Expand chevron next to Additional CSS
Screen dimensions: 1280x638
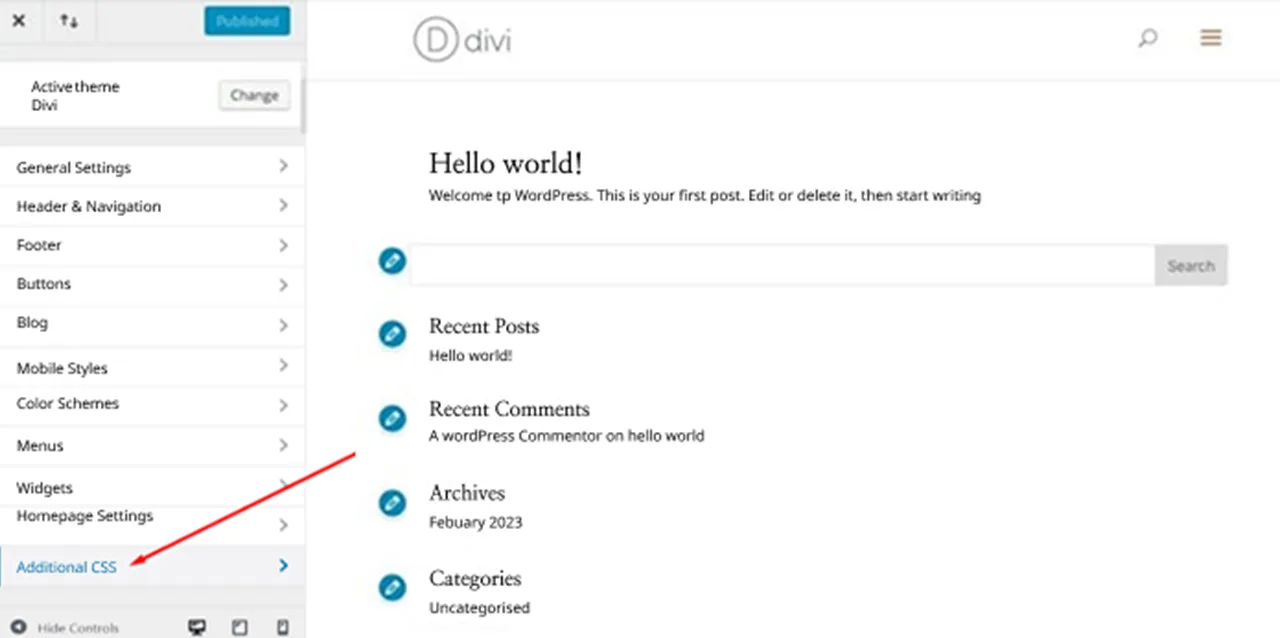[x=283, y=566]
